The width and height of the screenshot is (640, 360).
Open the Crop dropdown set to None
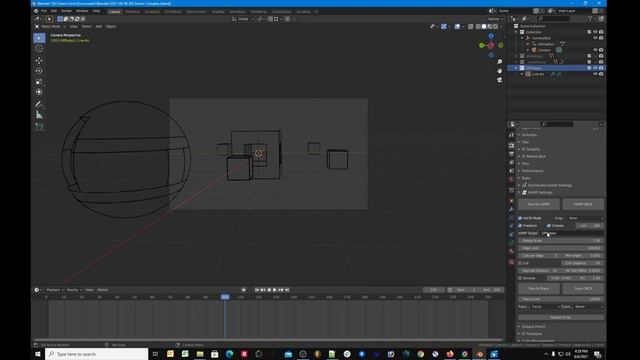585,218
